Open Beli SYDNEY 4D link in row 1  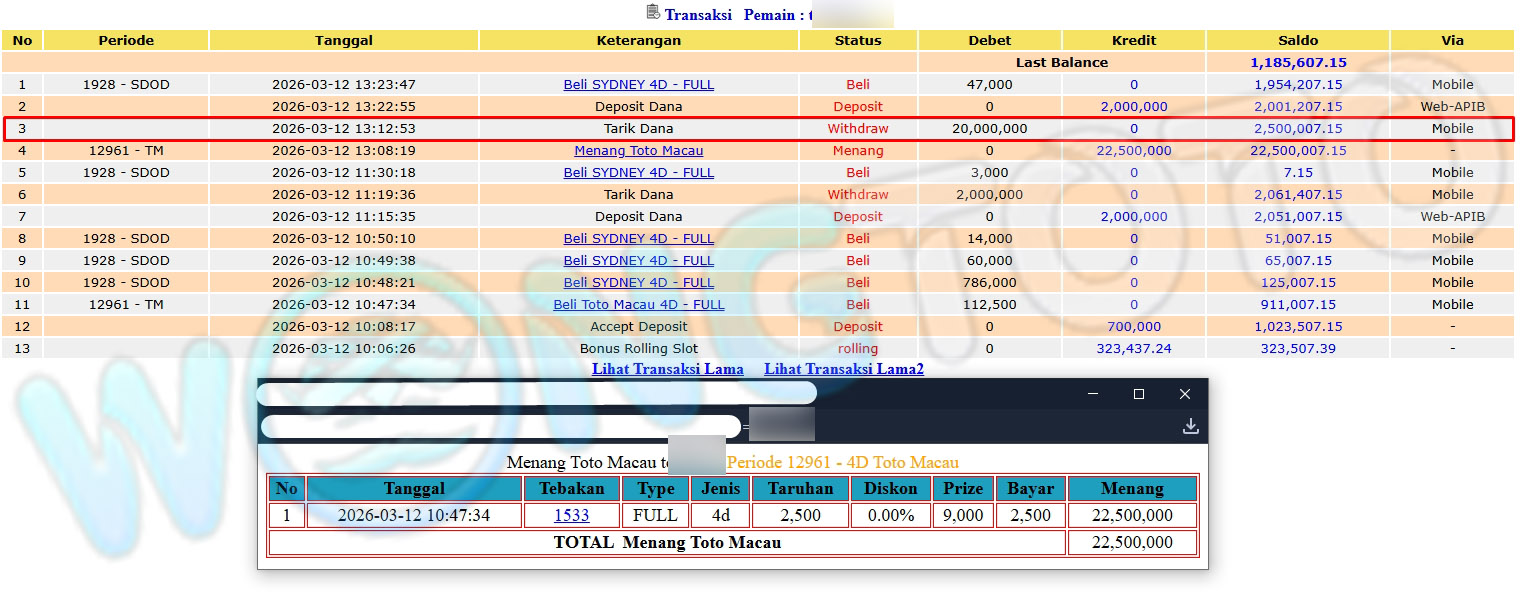tap(638, 85)
